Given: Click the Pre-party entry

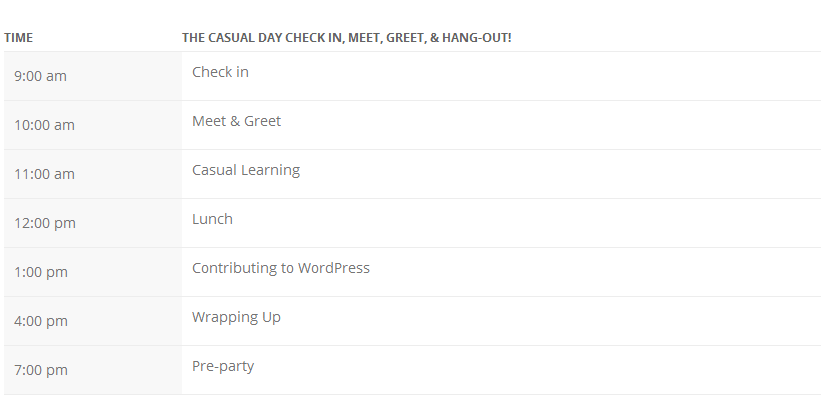Looking at the screenshot, I should [x=223, y=366].
